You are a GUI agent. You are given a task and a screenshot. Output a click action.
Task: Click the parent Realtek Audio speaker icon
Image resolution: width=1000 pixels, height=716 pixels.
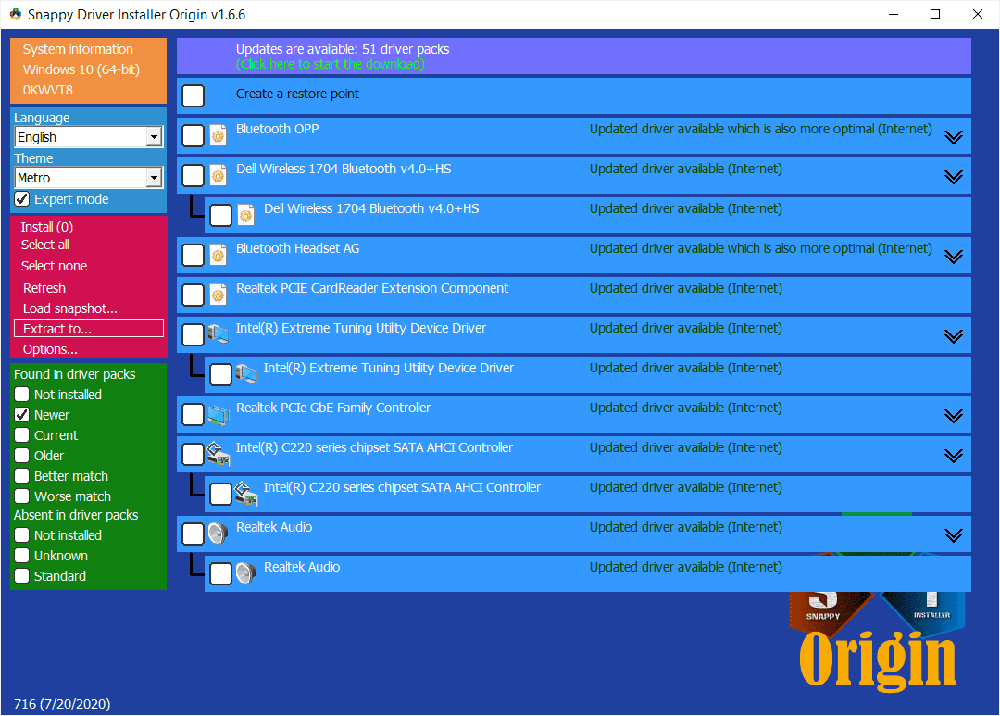tap(218, 534)
